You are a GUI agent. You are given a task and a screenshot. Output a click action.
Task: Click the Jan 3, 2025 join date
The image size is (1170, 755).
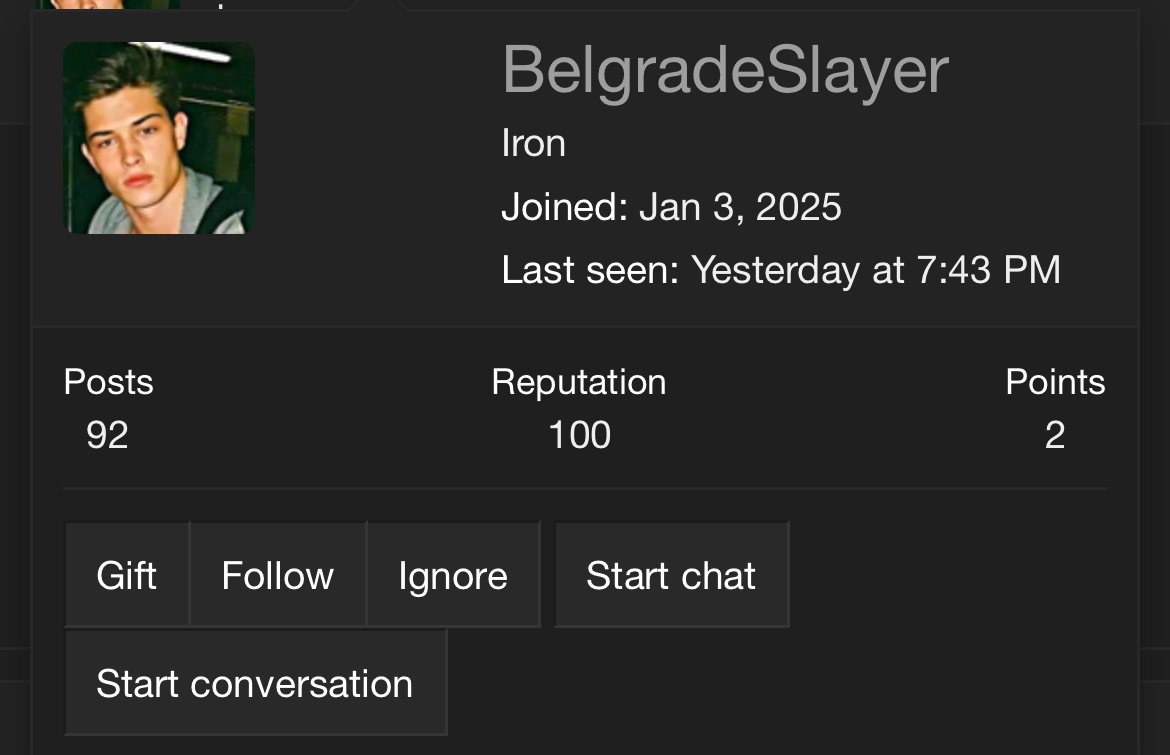coord(740,207)
